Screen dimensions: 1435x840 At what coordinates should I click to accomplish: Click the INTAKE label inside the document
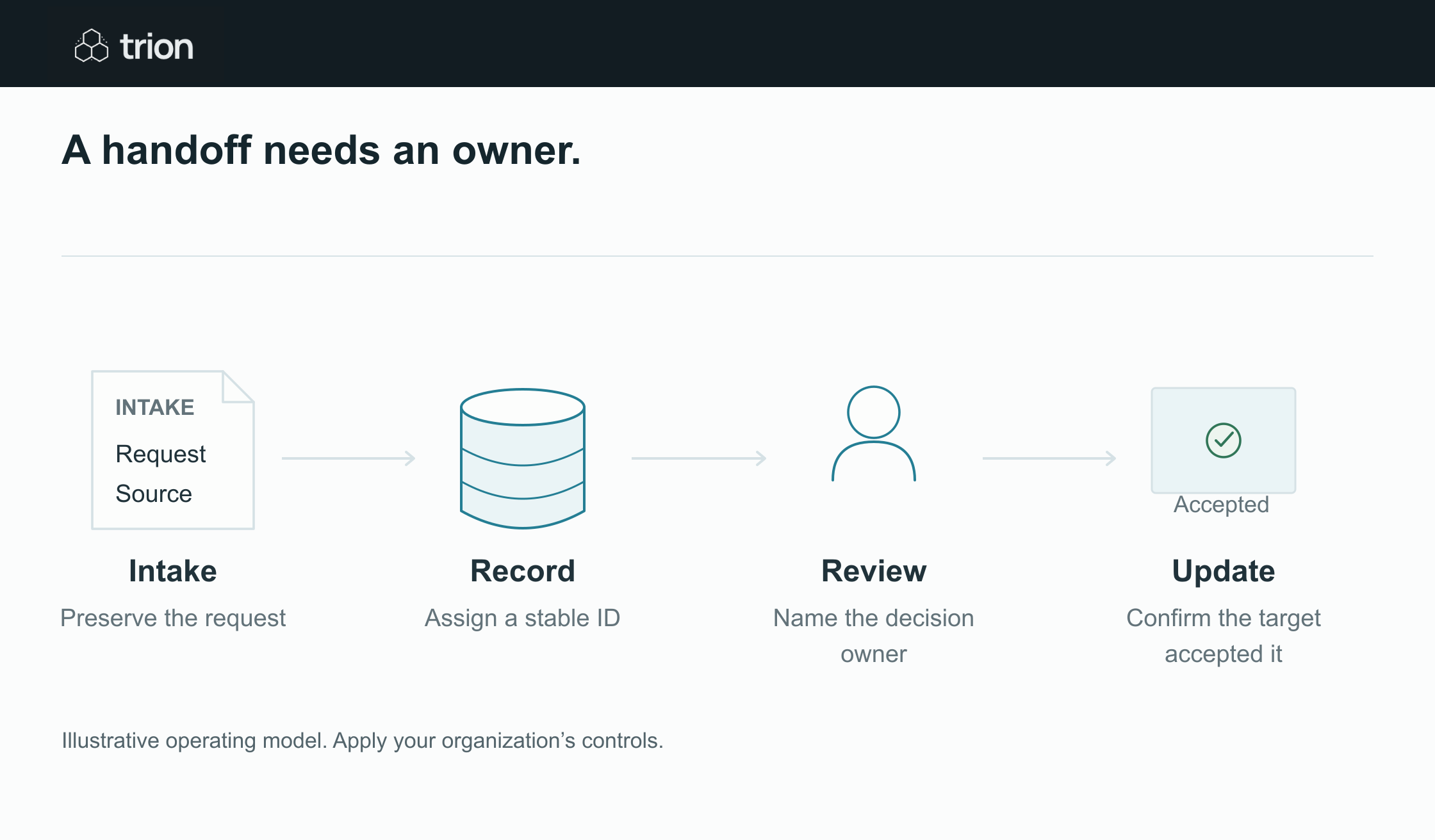[x=154, y=407]
